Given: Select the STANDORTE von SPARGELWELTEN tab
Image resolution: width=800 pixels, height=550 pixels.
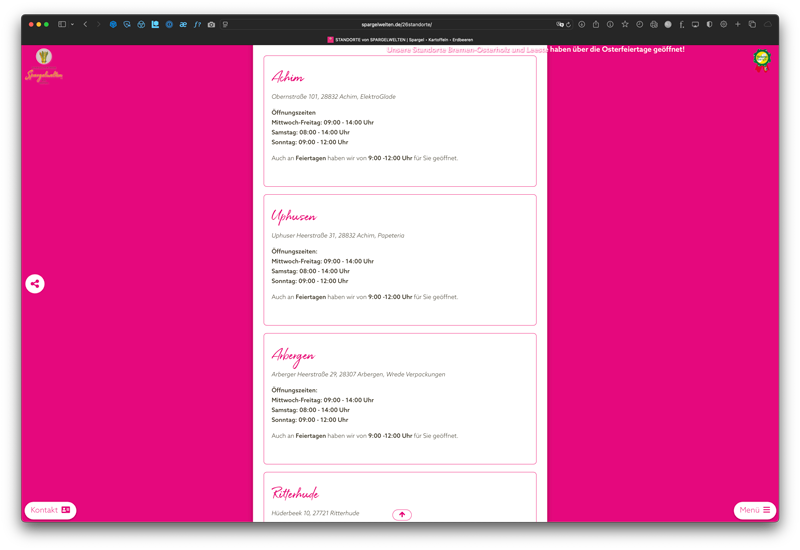Looking at the screenshot, I should 400,39.
